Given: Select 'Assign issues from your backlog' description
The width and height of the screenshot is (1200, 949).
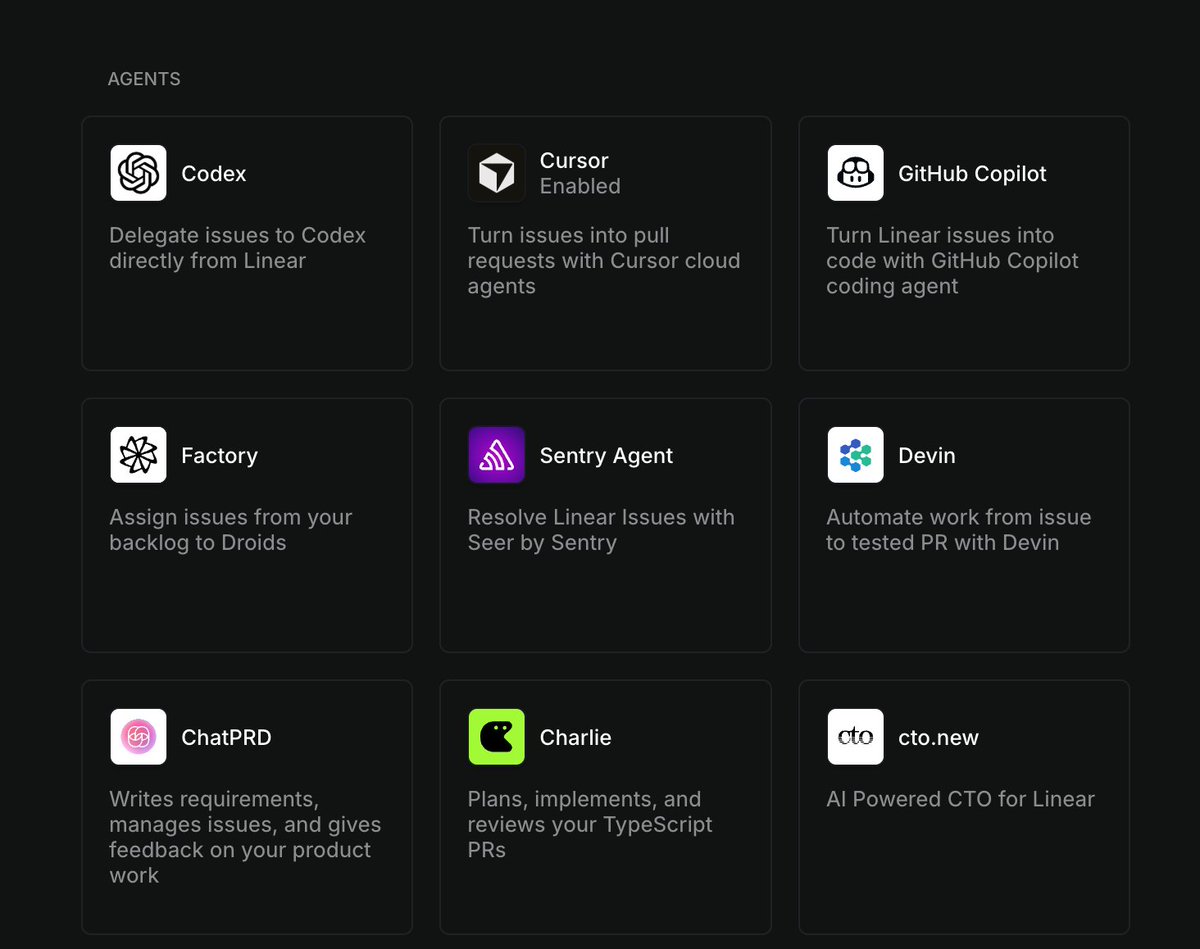Looking at the screenshot, I should click(231, 530).
